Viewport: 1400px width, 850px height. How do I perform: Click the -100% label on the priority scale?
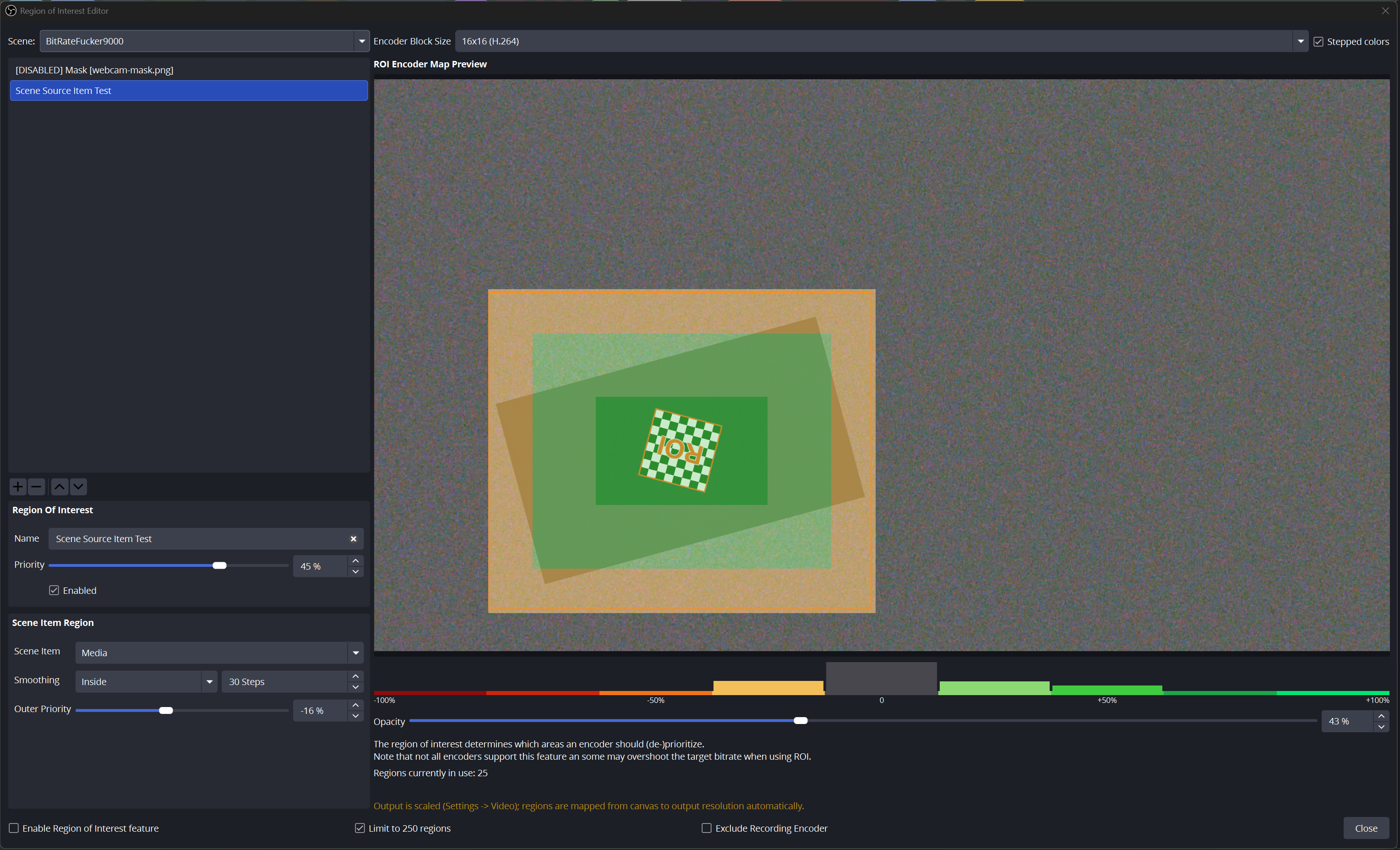385,701
